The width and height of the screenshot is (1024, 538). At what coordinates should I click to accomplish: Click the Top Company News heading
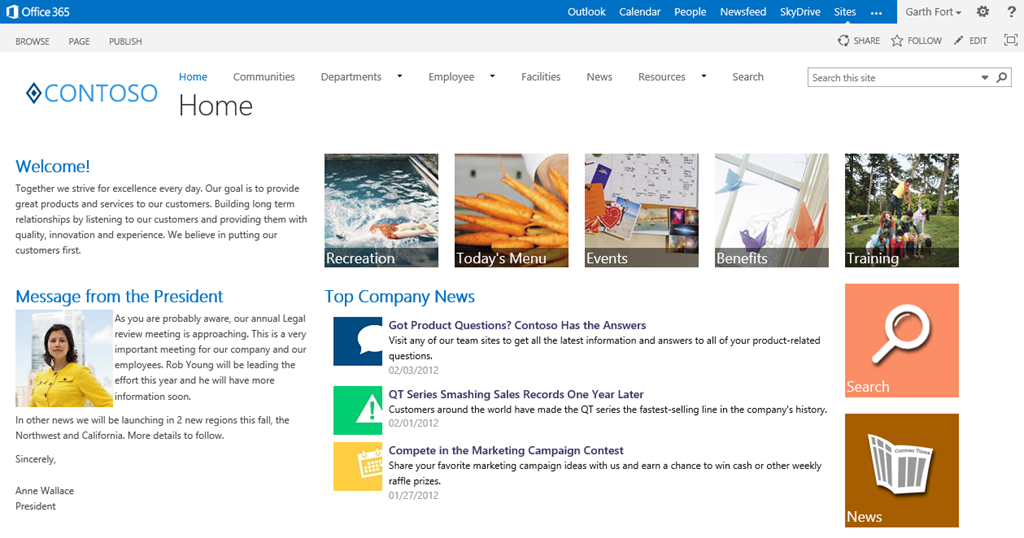tap(400, 296)
